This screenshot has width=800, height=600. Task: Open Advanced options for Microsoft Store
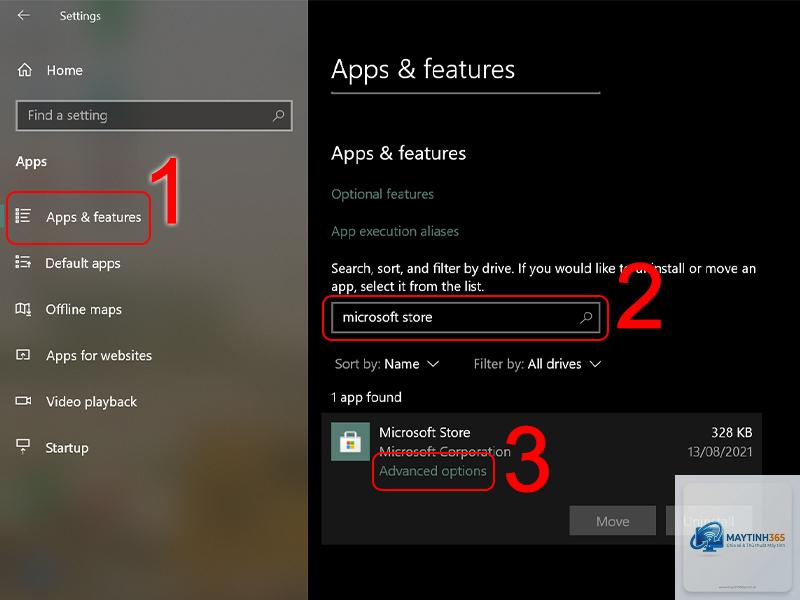point(433,471)
